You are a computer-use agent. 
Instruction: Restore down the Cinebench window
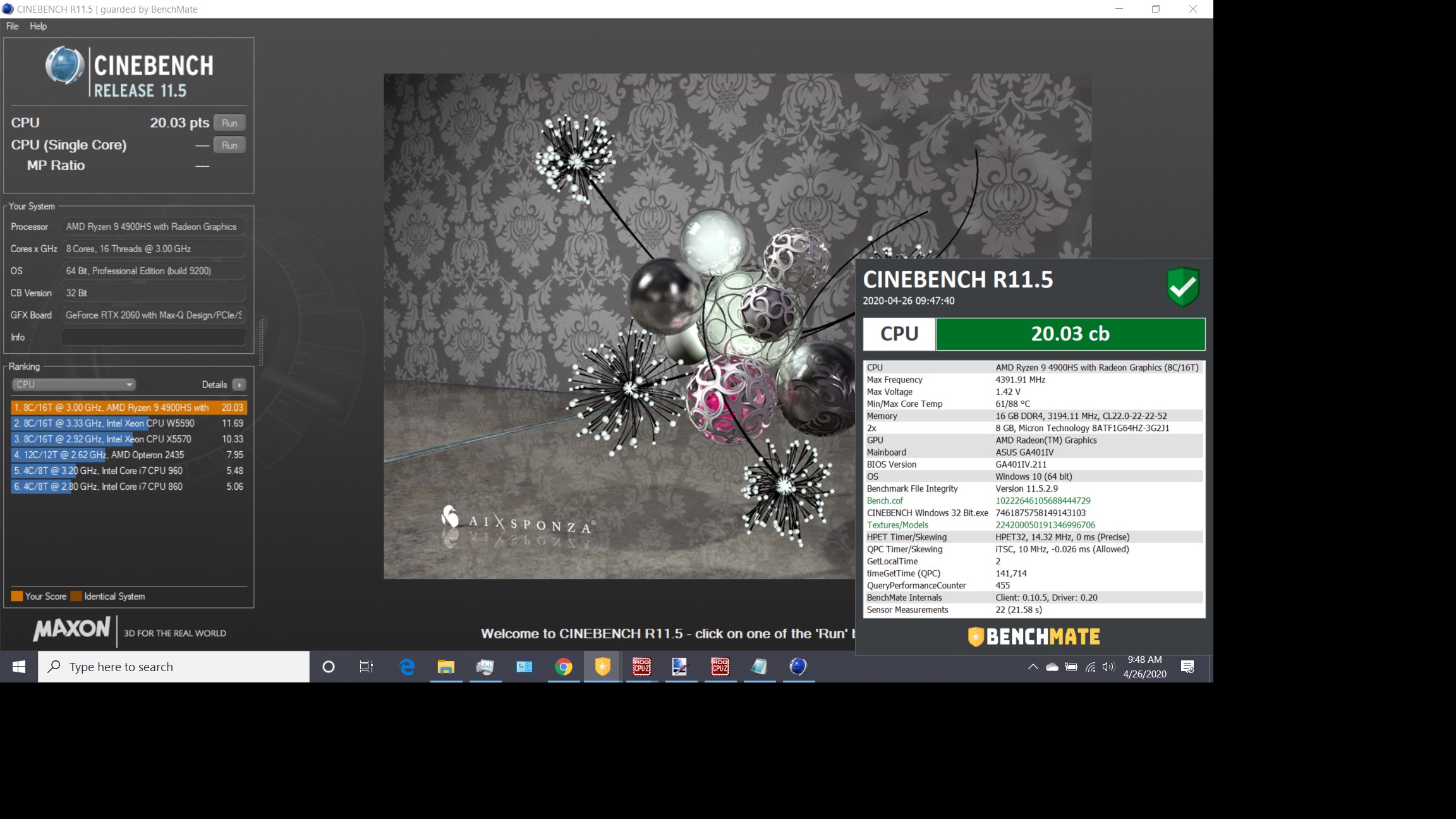pos(1155,9)
